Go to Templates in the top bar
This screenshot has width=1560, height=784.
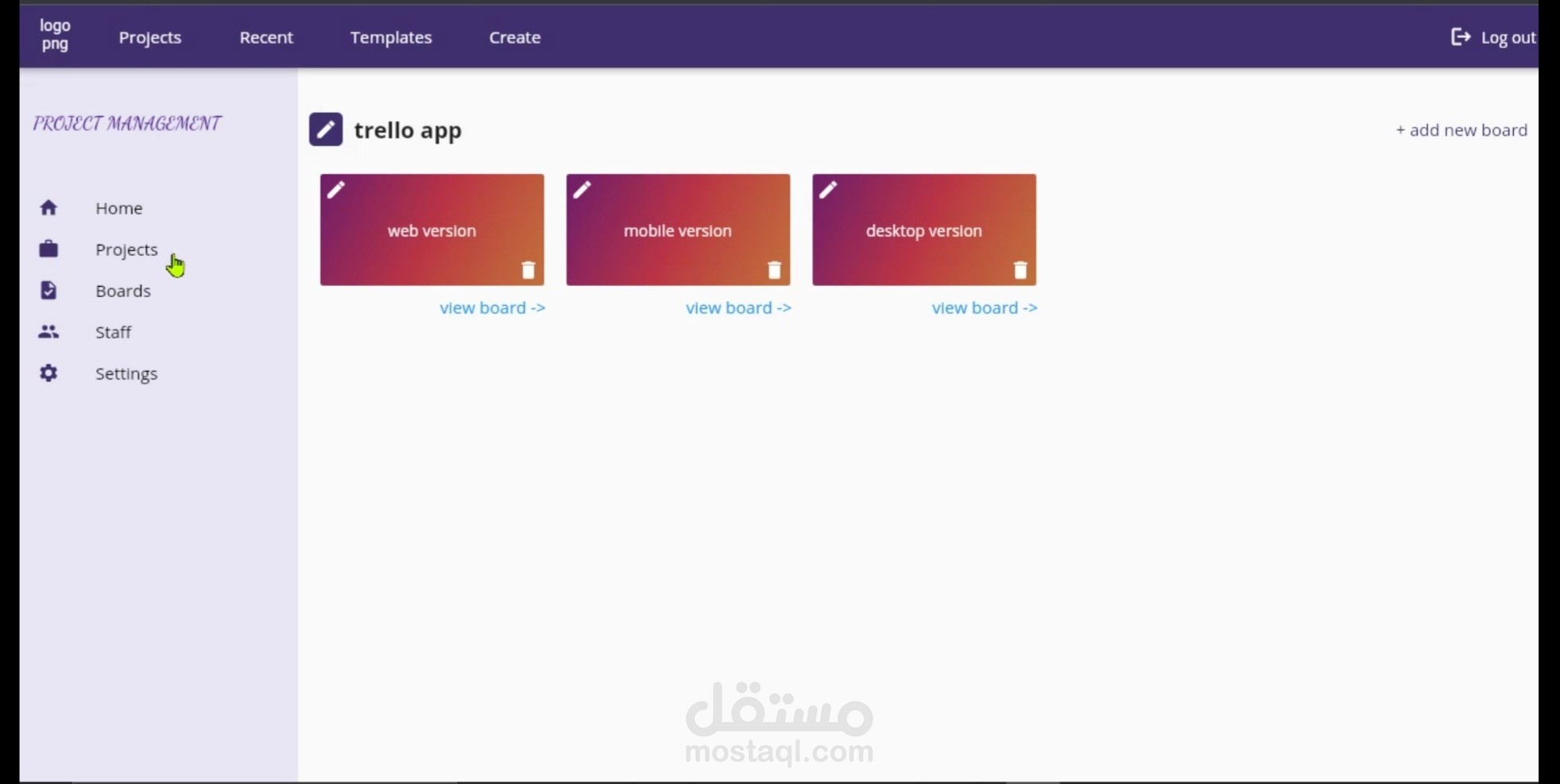tap(391, 37)
